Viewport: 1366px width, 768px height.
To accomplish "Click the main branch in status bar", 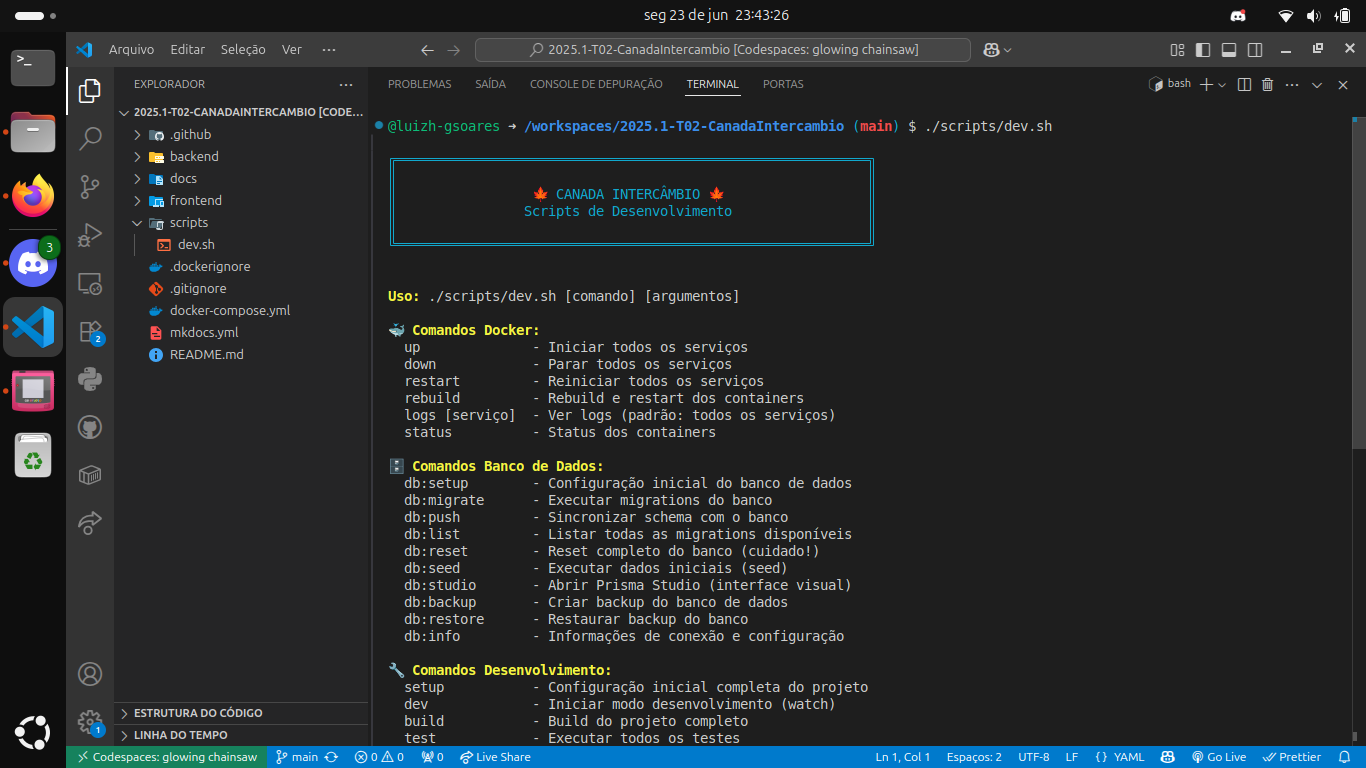I will click(x=297, y=757).
